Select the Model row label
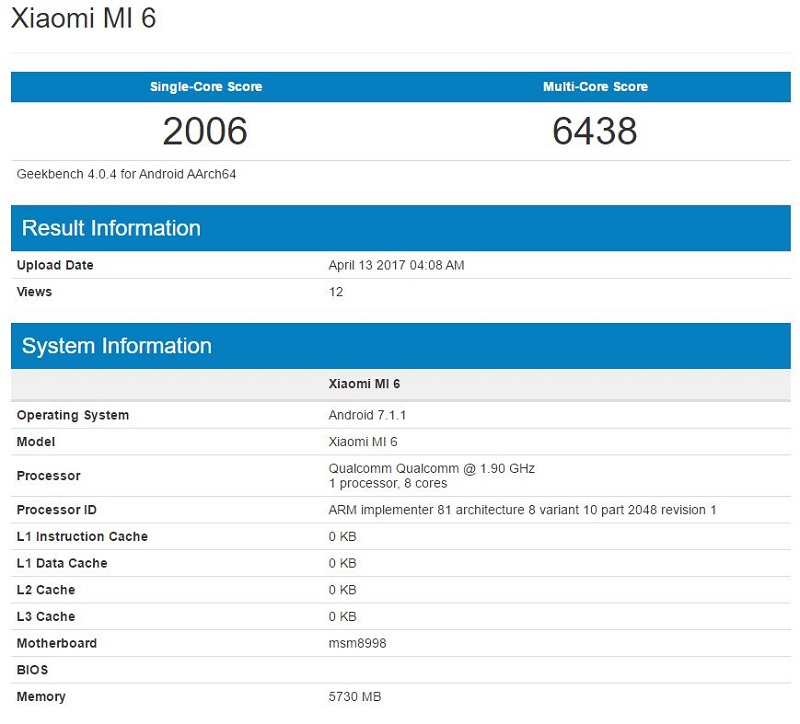 38,442
